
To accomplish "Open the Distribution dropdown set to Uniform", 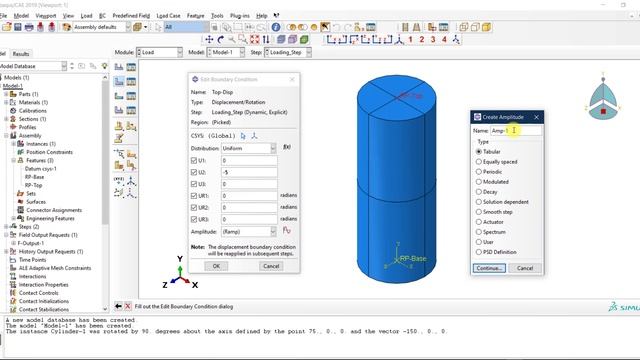I will [249, 149].
